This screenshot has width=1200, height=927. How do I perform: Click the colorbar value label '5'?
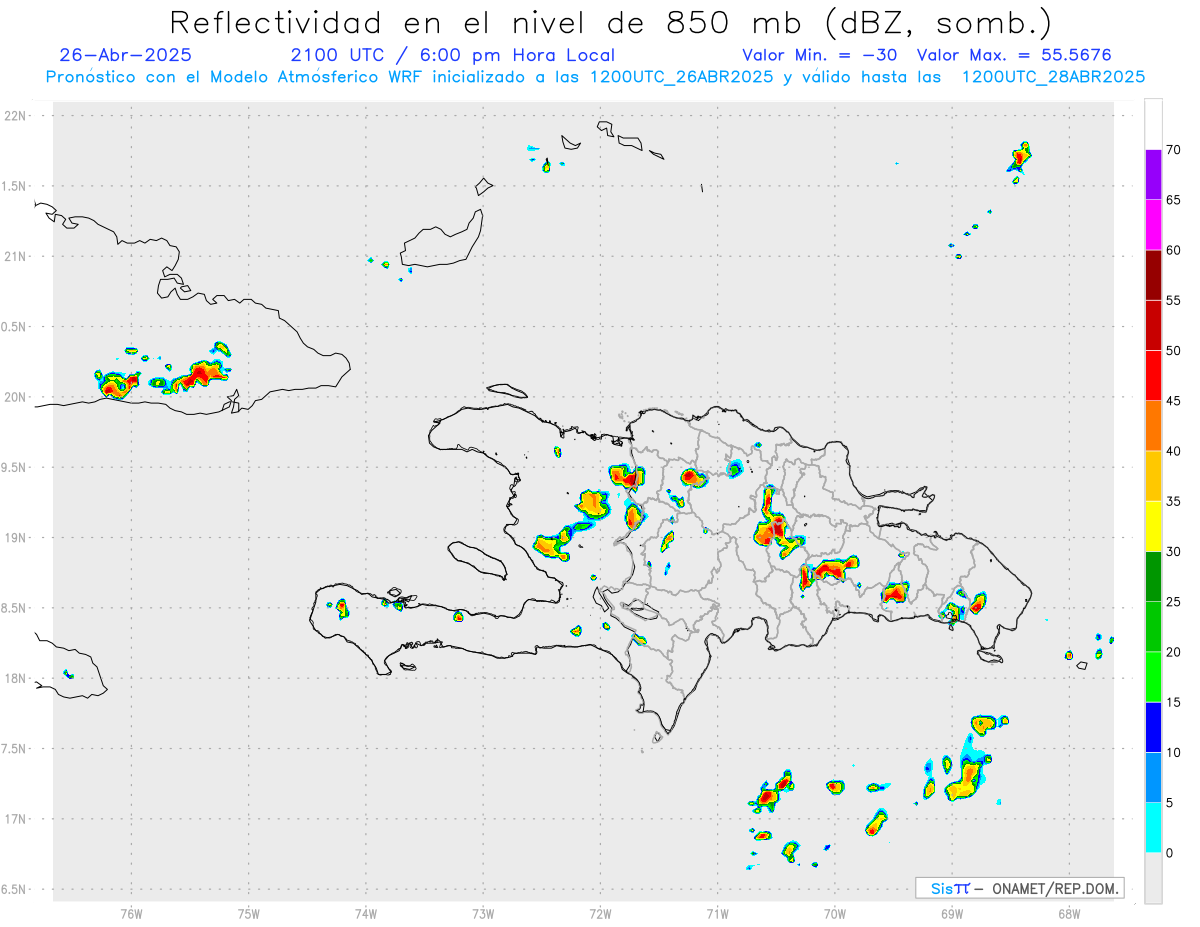point(1169,803)
